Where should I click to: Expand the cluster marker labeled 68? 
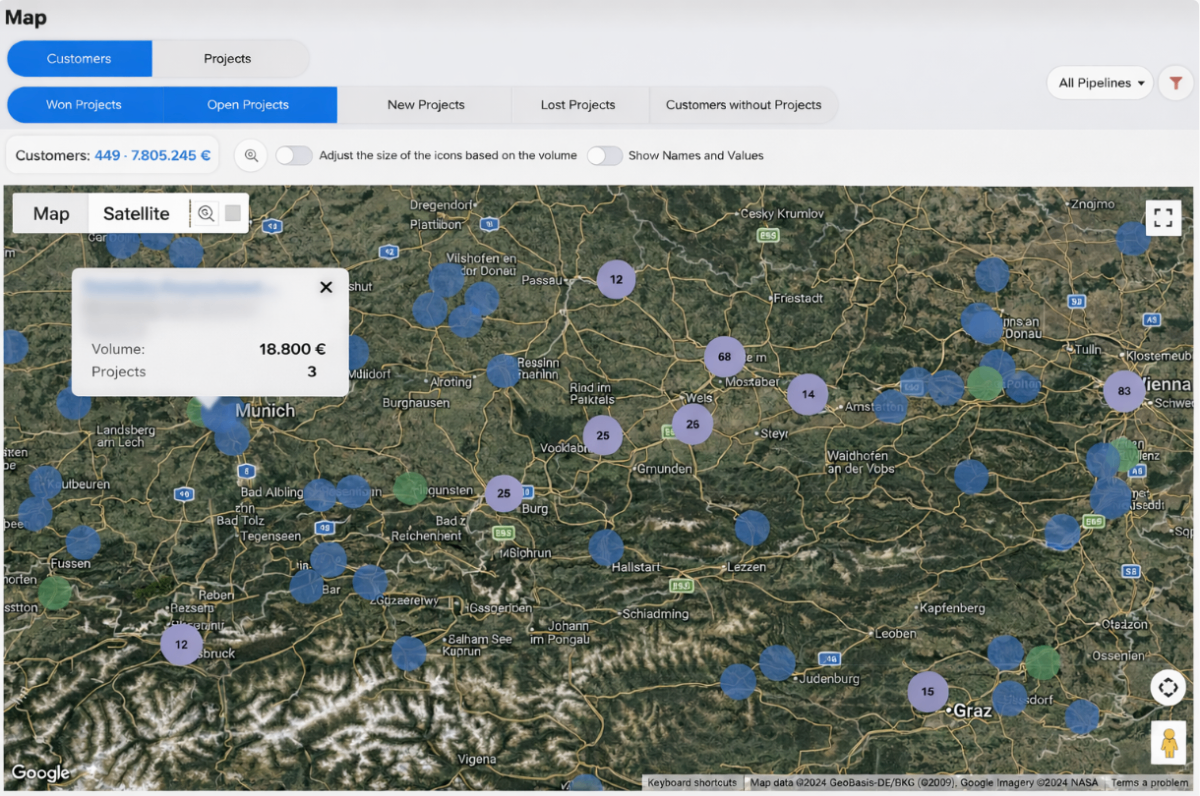coord(724,357)
